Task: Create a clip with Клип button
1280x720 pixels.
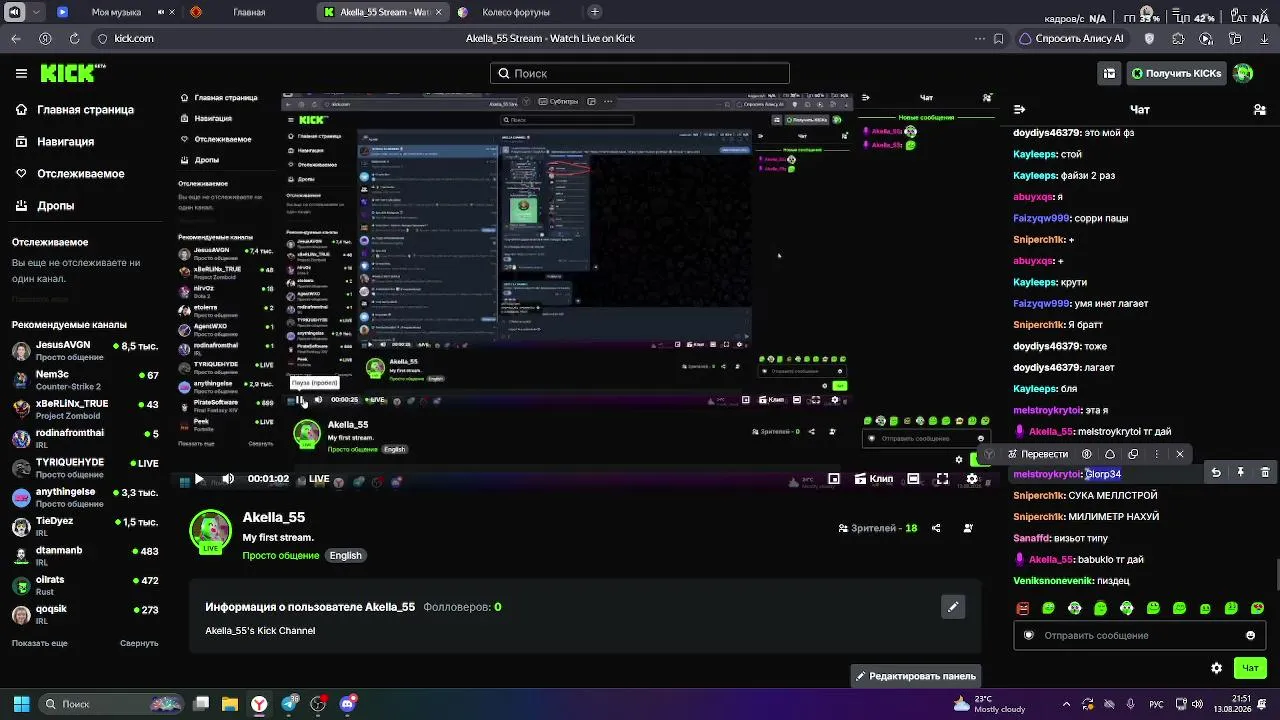Action: [874, 479]
